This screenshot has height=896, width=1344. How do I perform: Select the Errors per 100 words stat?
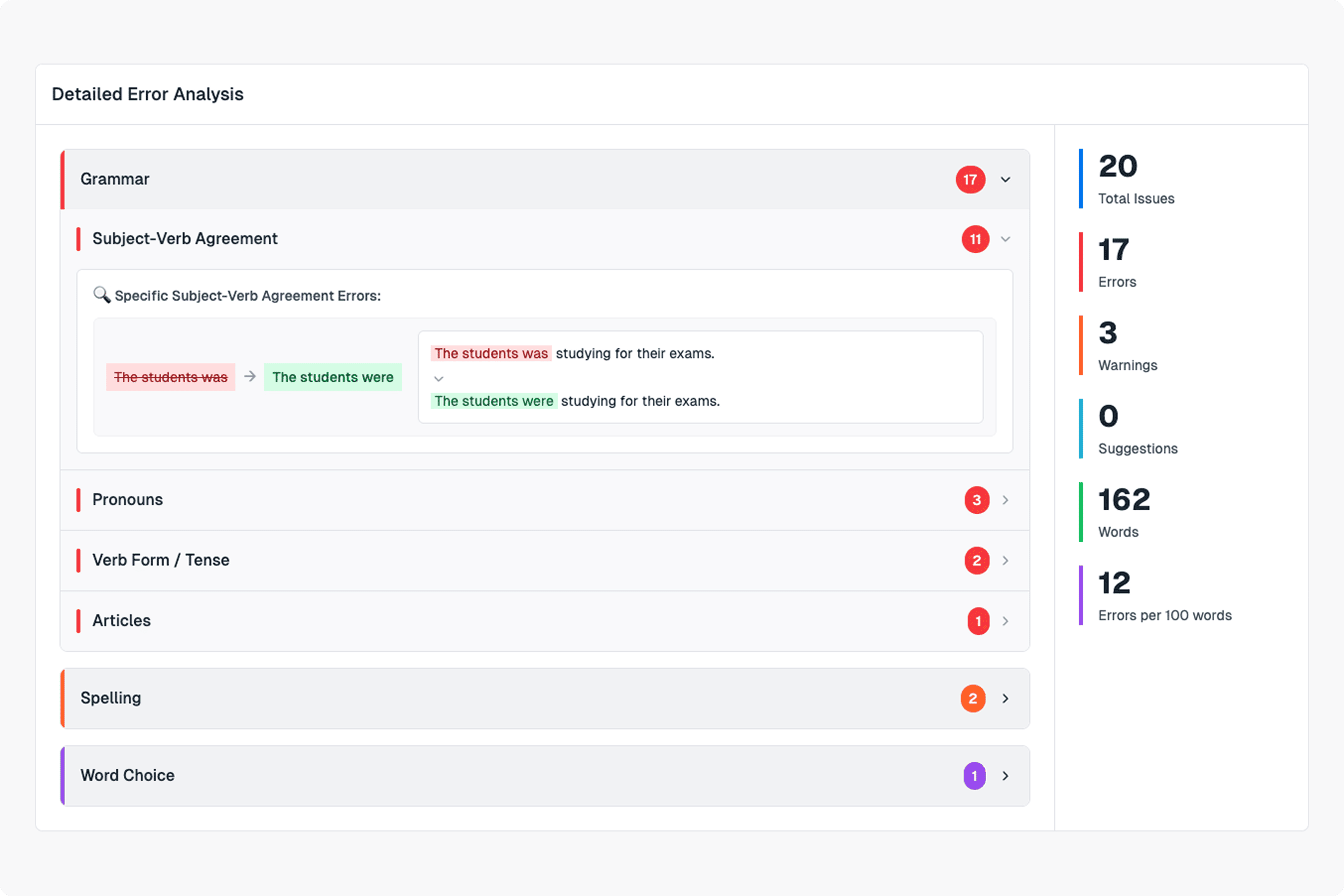point(1164,596)
